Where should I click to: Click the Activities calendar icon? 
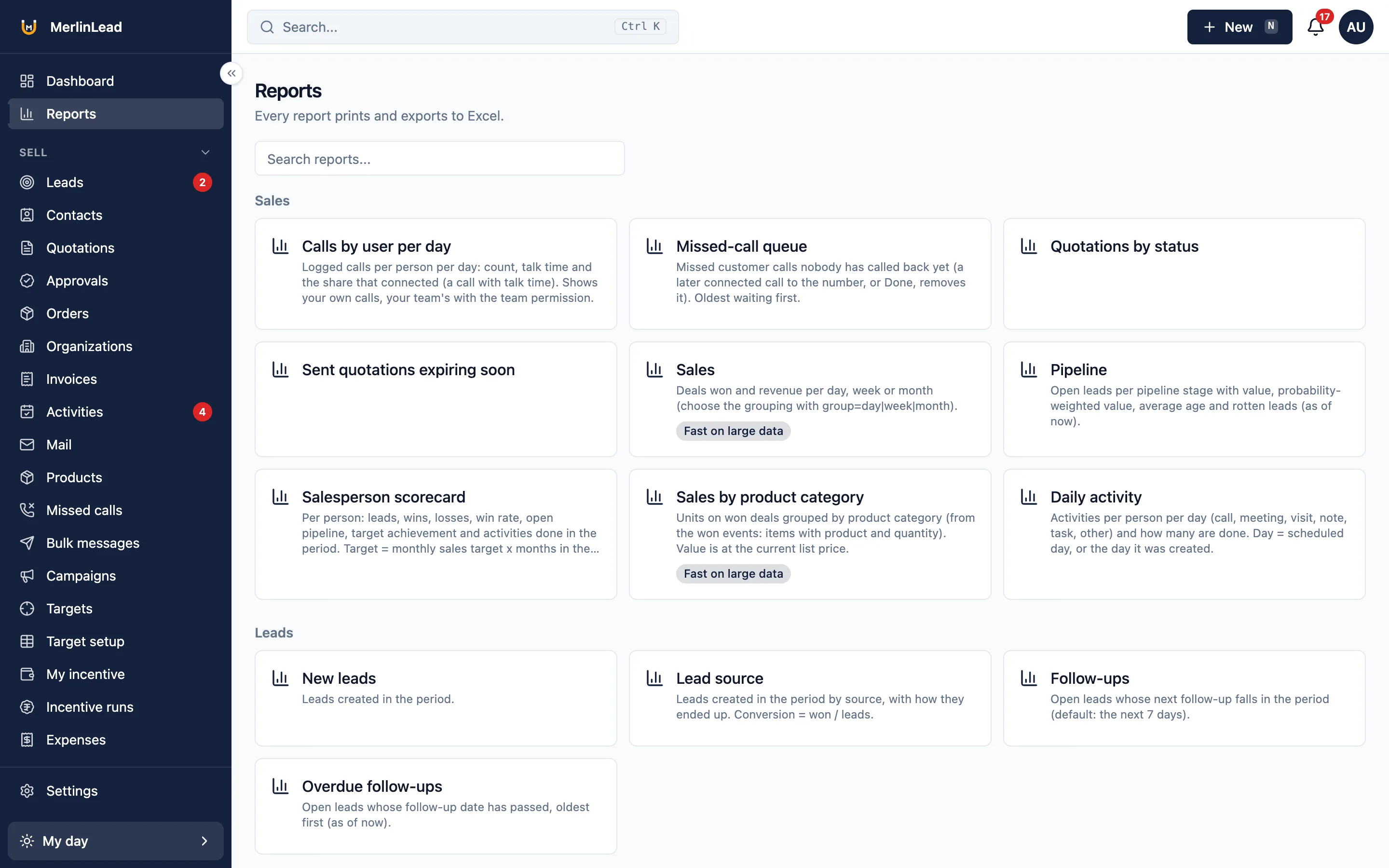tap(27, 412)
